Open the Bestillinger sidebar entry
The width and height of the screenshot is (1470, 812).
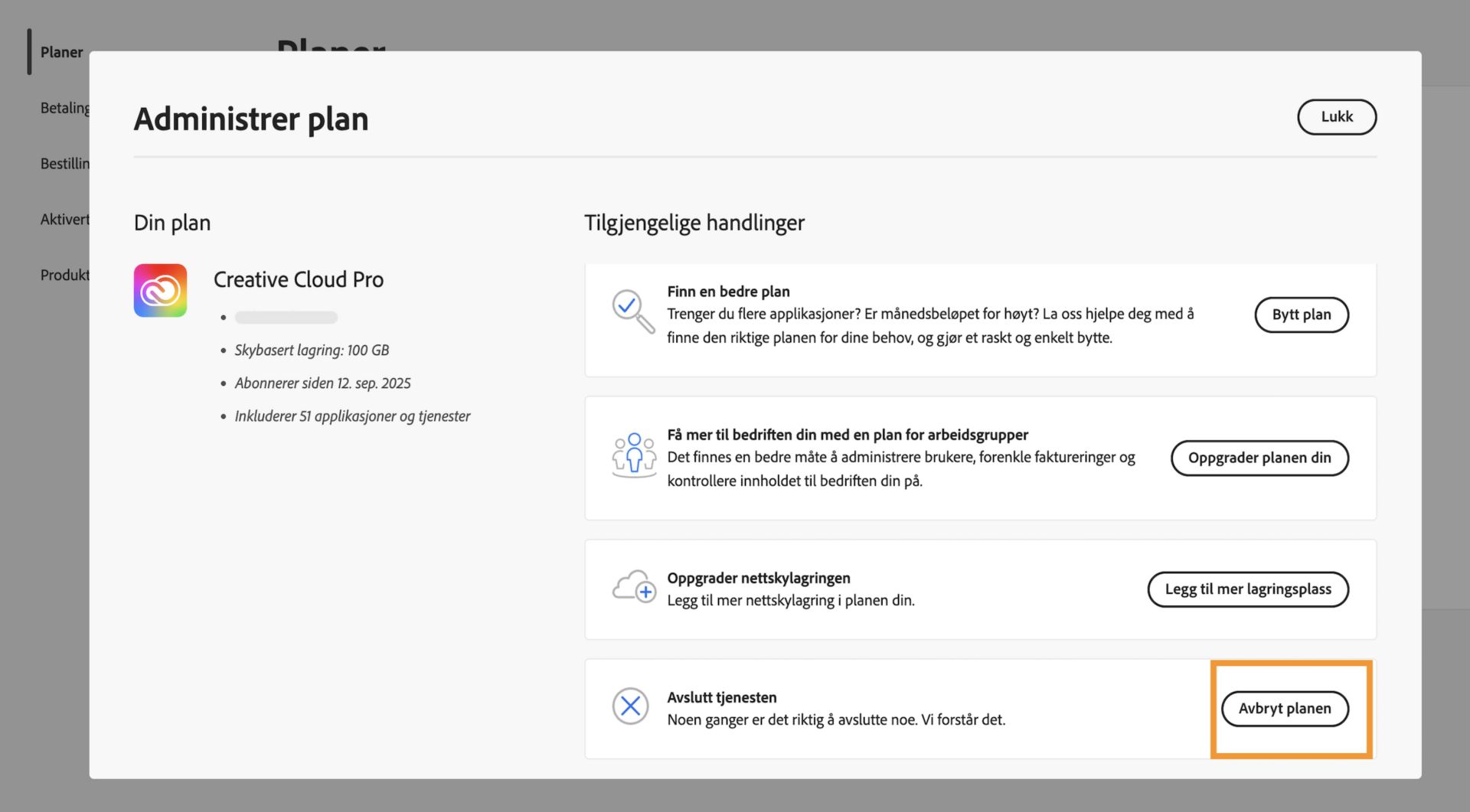click(65, 163)
